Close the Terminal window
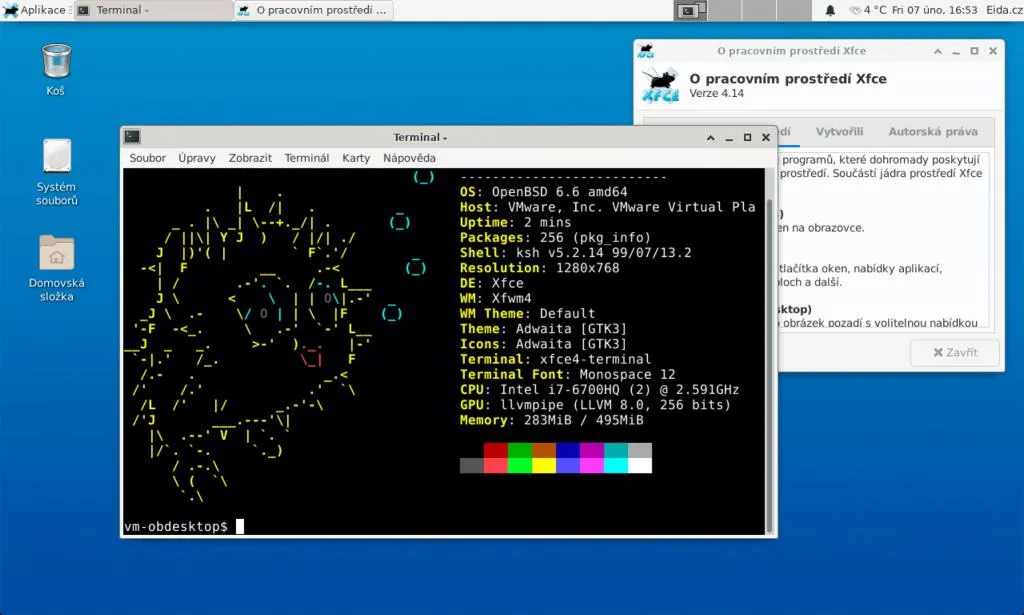 coord(766,138)
